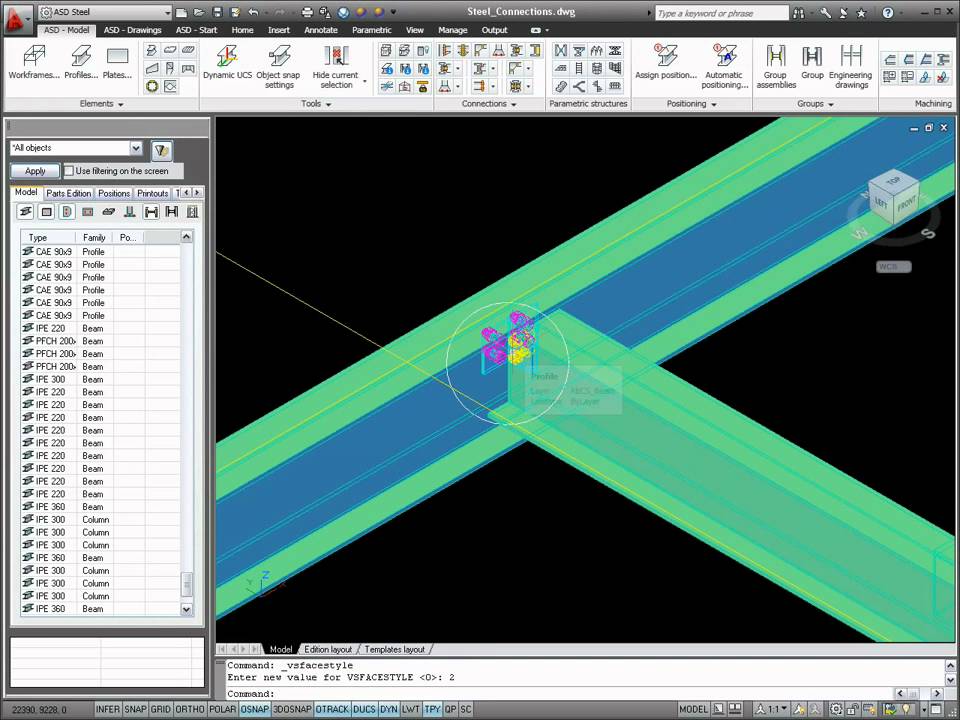Open Object snap settings

pyautogui.click(x=279, y=66)
